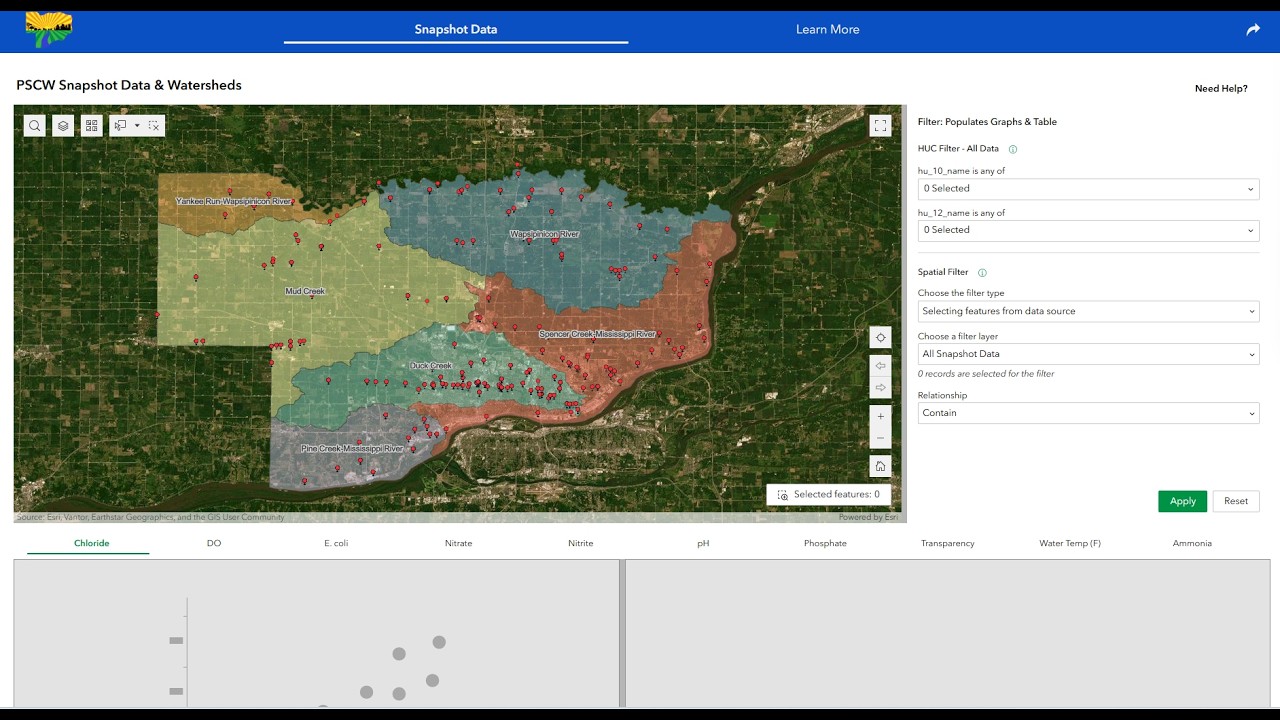Click the share arrow icon in header
Viewport: 1280px width, 720px height.
click(x=1253, y=30)
